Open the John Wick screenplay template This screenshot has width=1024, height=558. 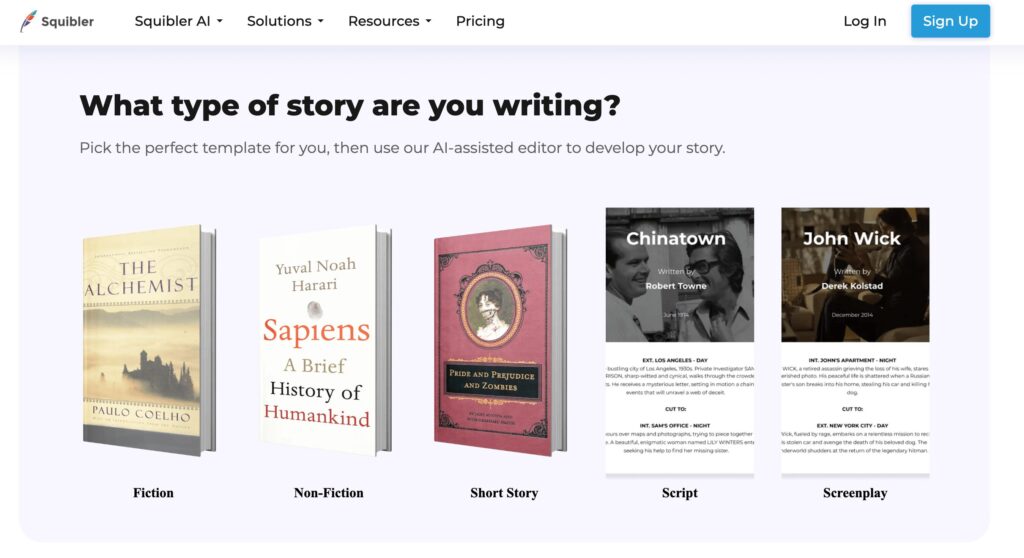[x=855, y=275]
